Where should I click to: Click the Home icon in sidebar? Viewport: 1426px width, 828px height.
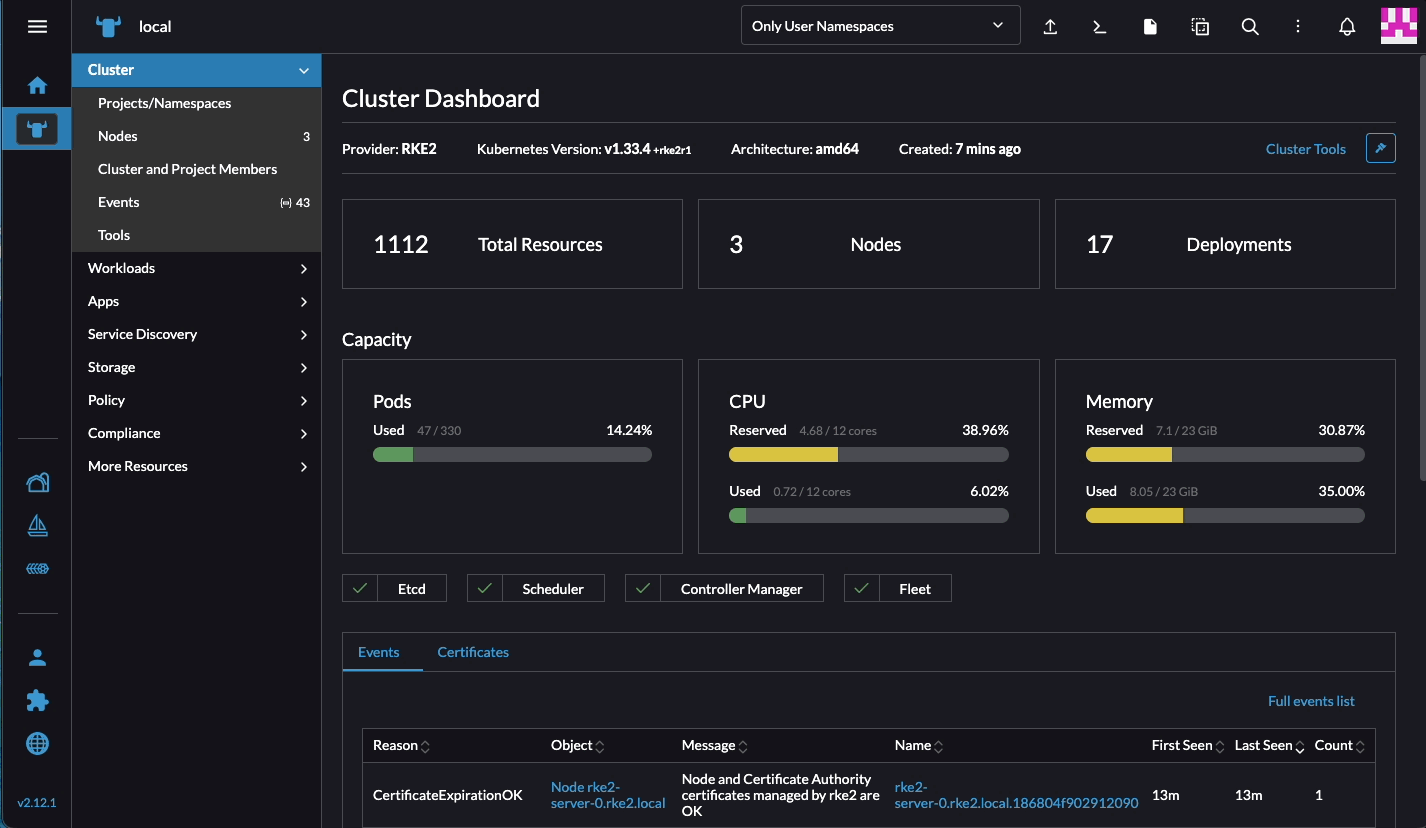click(x=37, y=86)
